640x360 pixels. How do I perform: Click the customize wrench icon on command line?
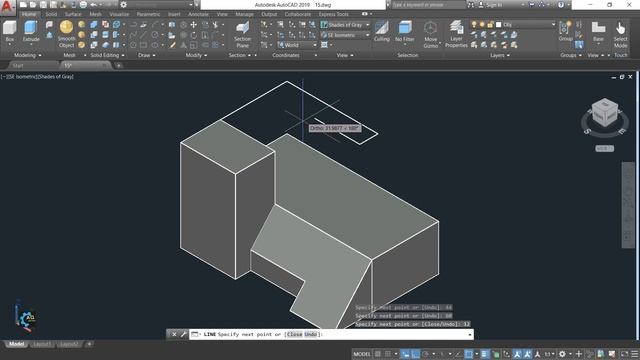(184, 334)
